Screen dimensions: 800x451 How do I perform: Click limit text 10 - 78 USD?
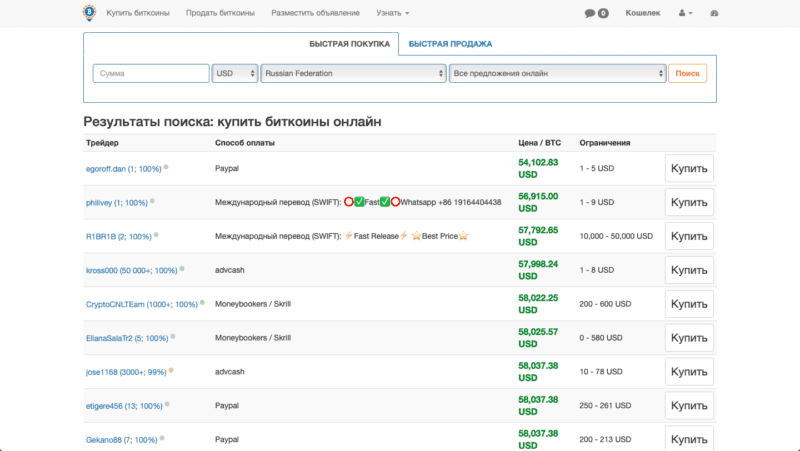[x=601, y=371]
